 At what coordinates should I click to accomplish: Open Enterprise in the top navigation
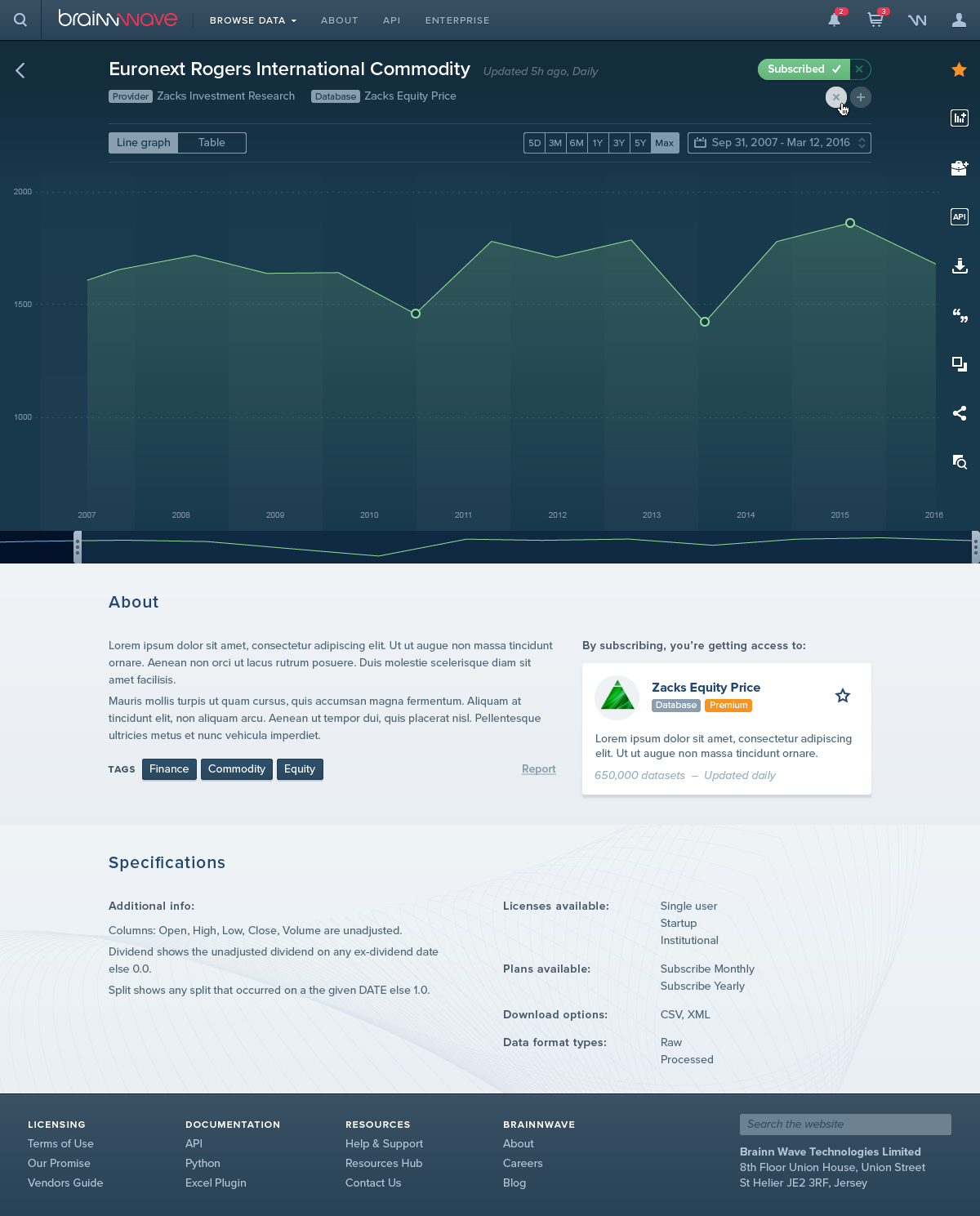(457, 20)
